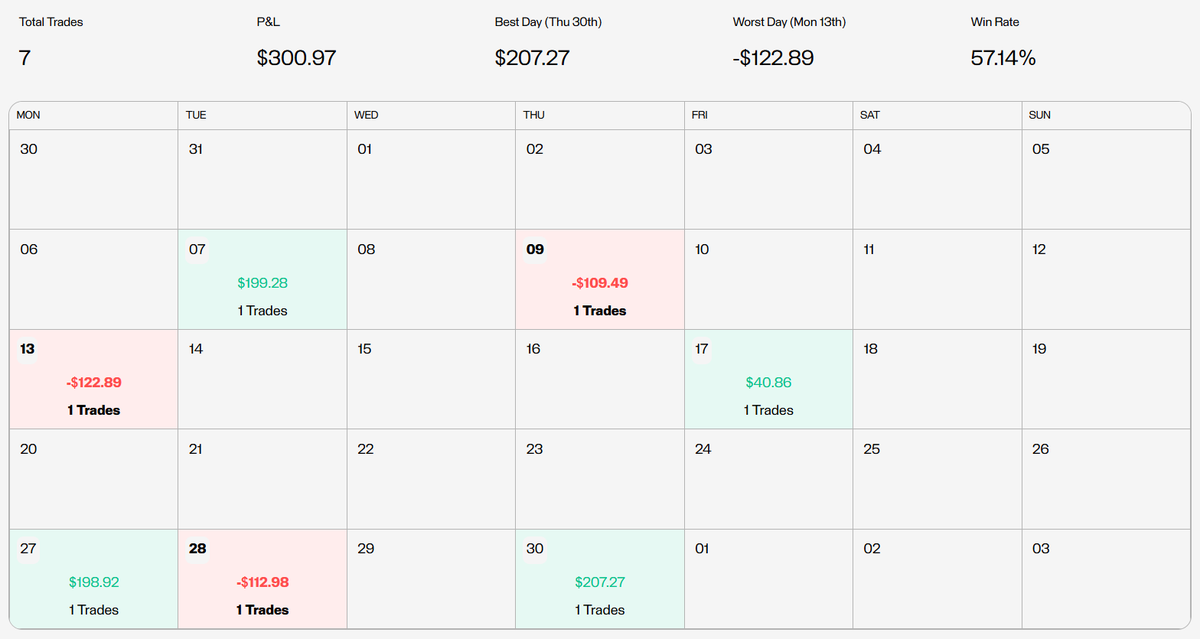The height and width of the screenshot is (639, 1200).
Task: Select Friday 17 cell showing $40.86
Action: (768, 379)
